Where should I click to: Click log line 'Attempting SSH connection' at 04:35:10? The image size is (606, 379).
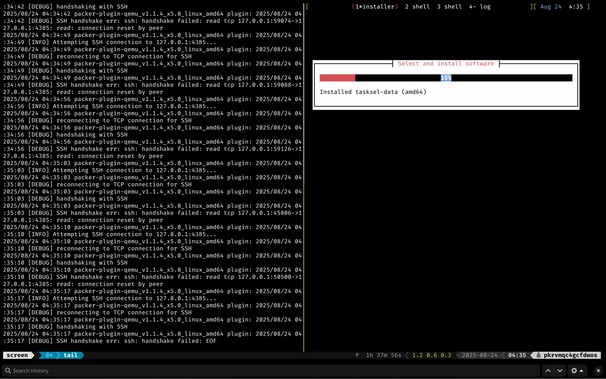(x=109, y=234)
